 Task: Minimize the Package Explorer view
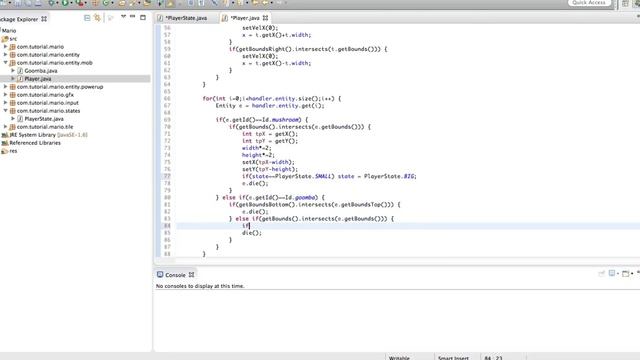pyautogui.click(x=133, y=17)
